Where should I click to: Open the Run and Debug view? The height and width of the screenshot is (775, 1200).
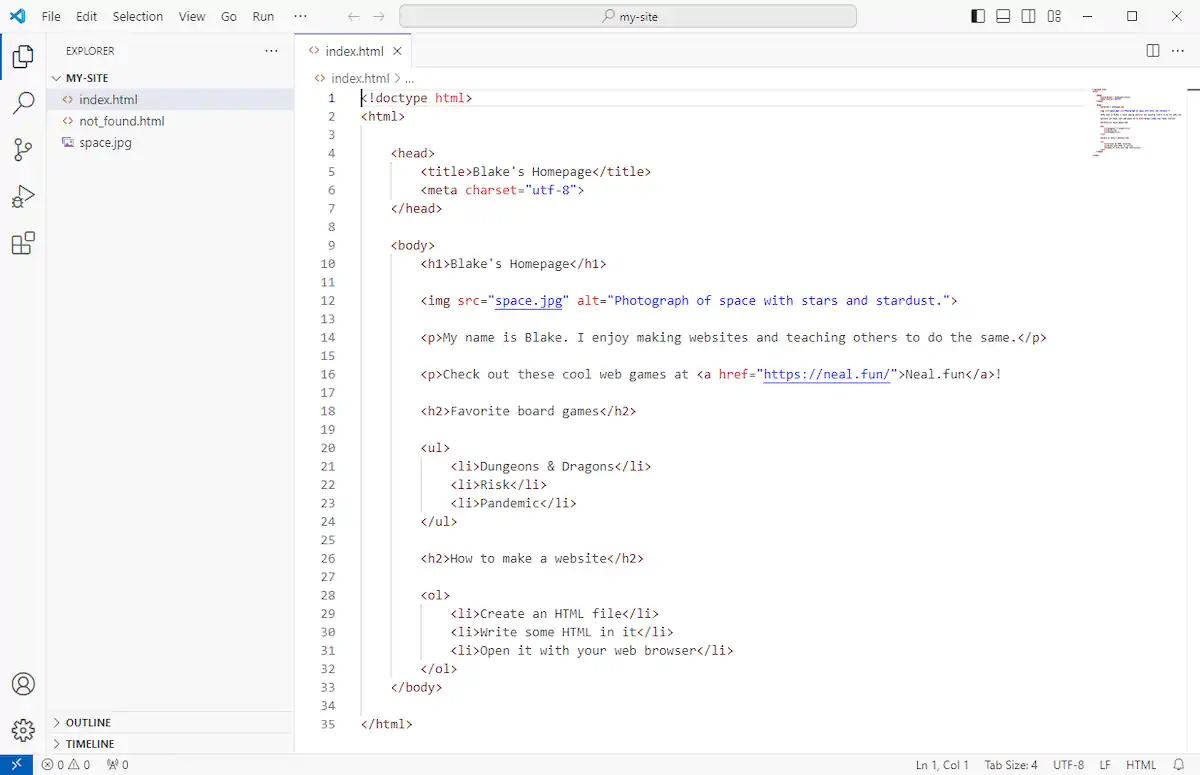coord(23,196)
